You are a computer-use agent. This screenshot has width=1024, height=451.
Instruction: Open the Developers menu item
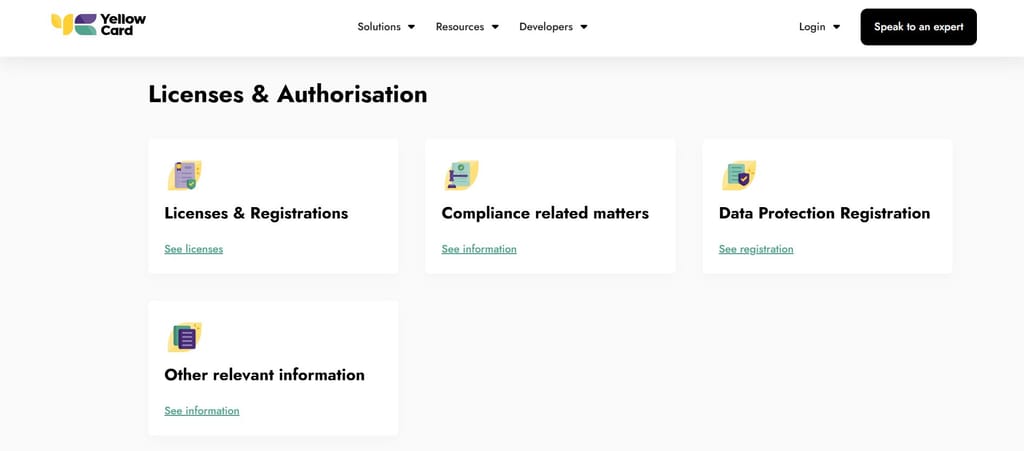coord(546,27)
